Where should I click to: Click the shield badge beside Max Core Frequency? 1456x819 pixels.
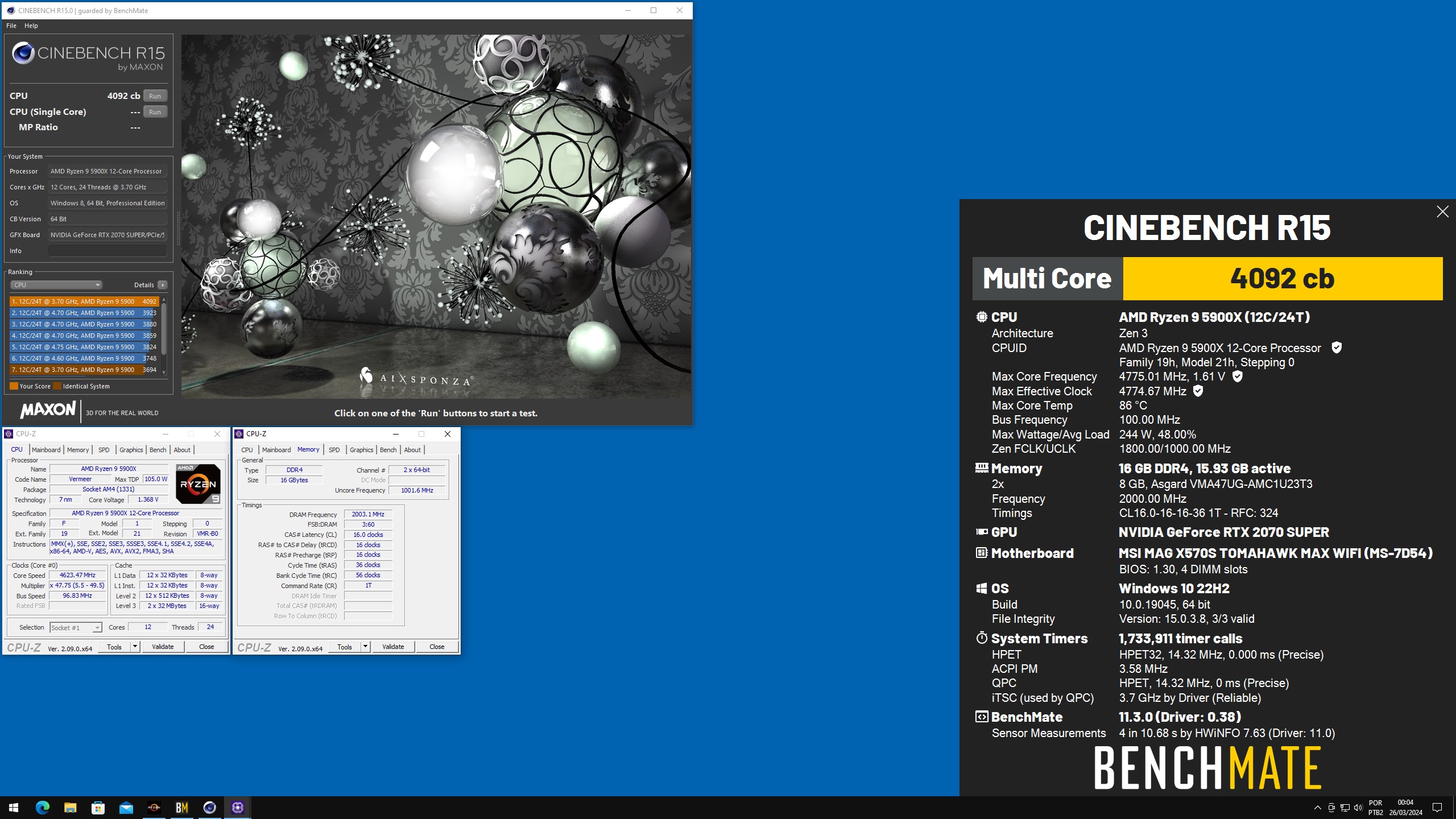[1237, 376]
